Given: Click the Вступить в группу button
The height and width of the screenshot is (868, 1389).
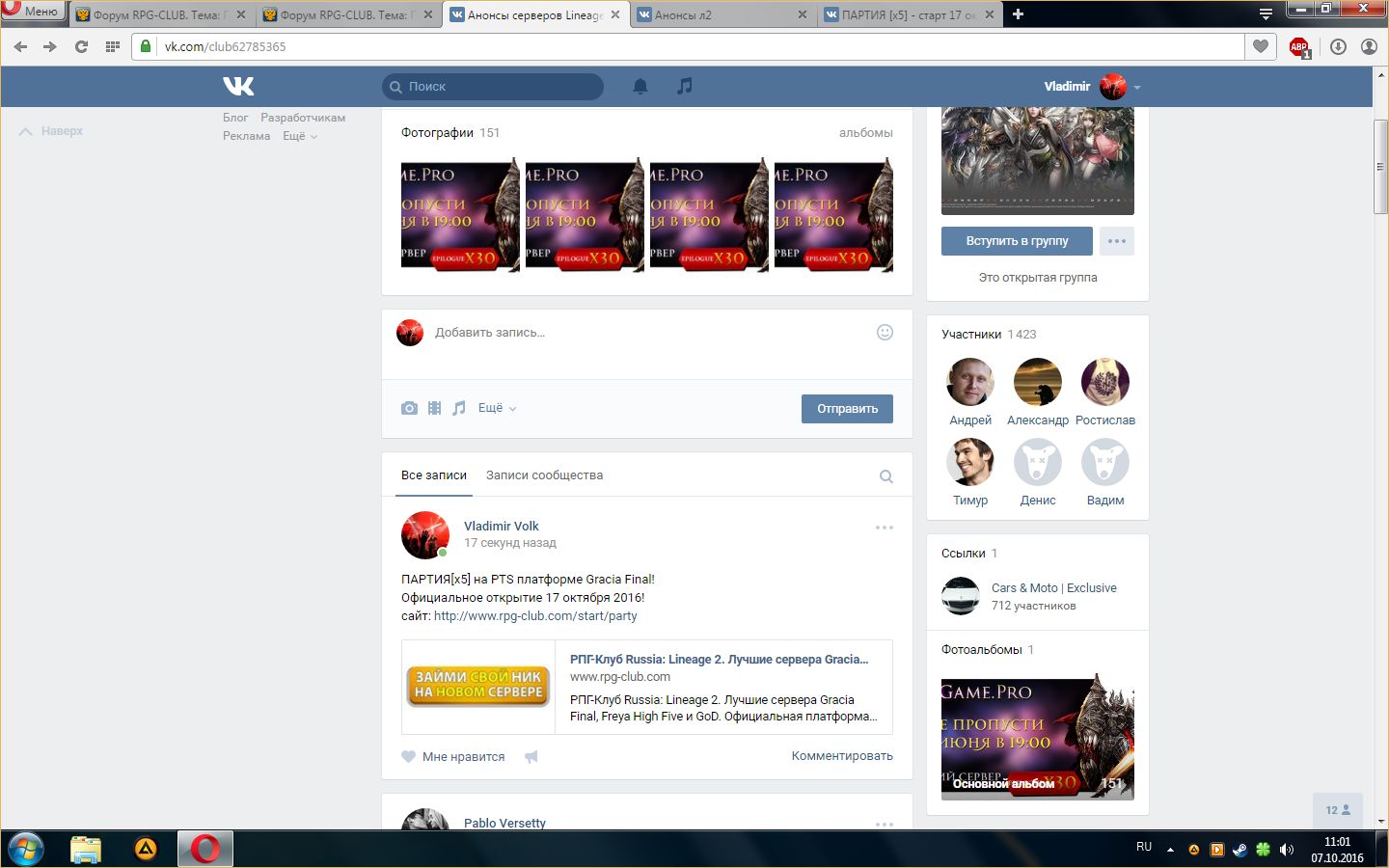Looking at the screenshot, I should coord(1017,241).
